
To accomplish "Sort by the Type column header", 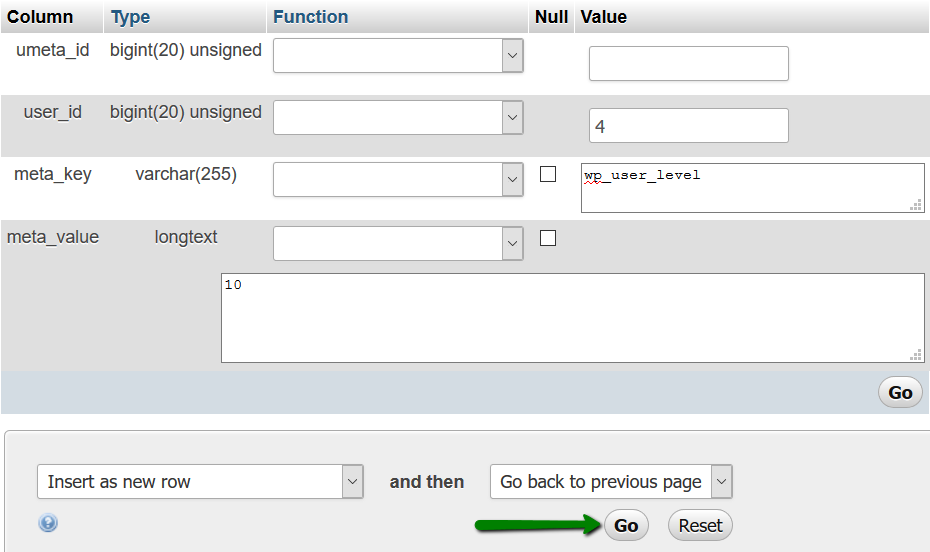I will click(x=130, y=17).
